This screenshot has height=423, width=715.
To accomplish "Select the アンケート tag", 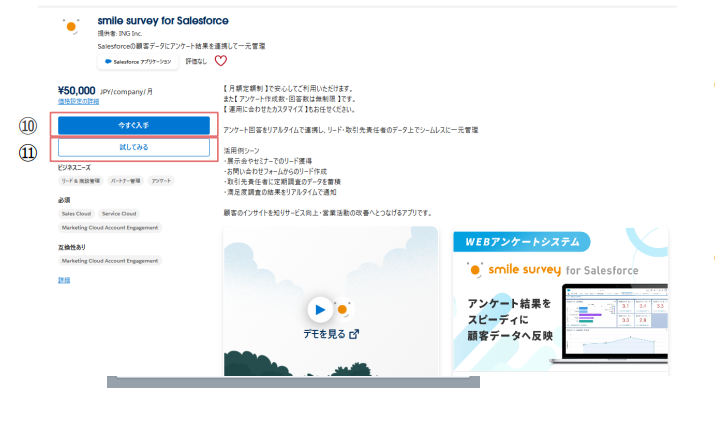I will point(161,181).
